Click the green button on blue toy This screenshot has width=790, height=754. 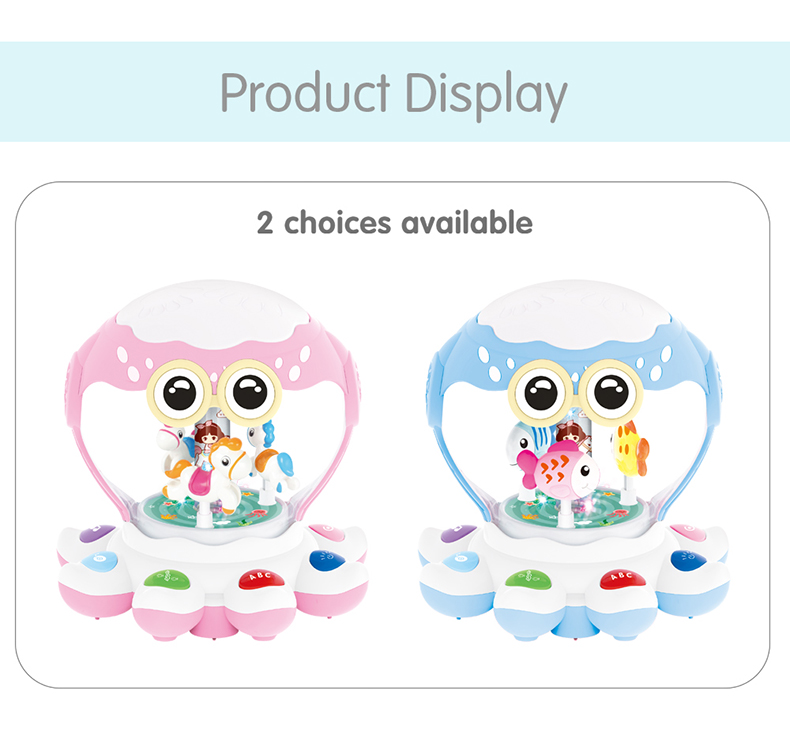[x=529, y=579]
